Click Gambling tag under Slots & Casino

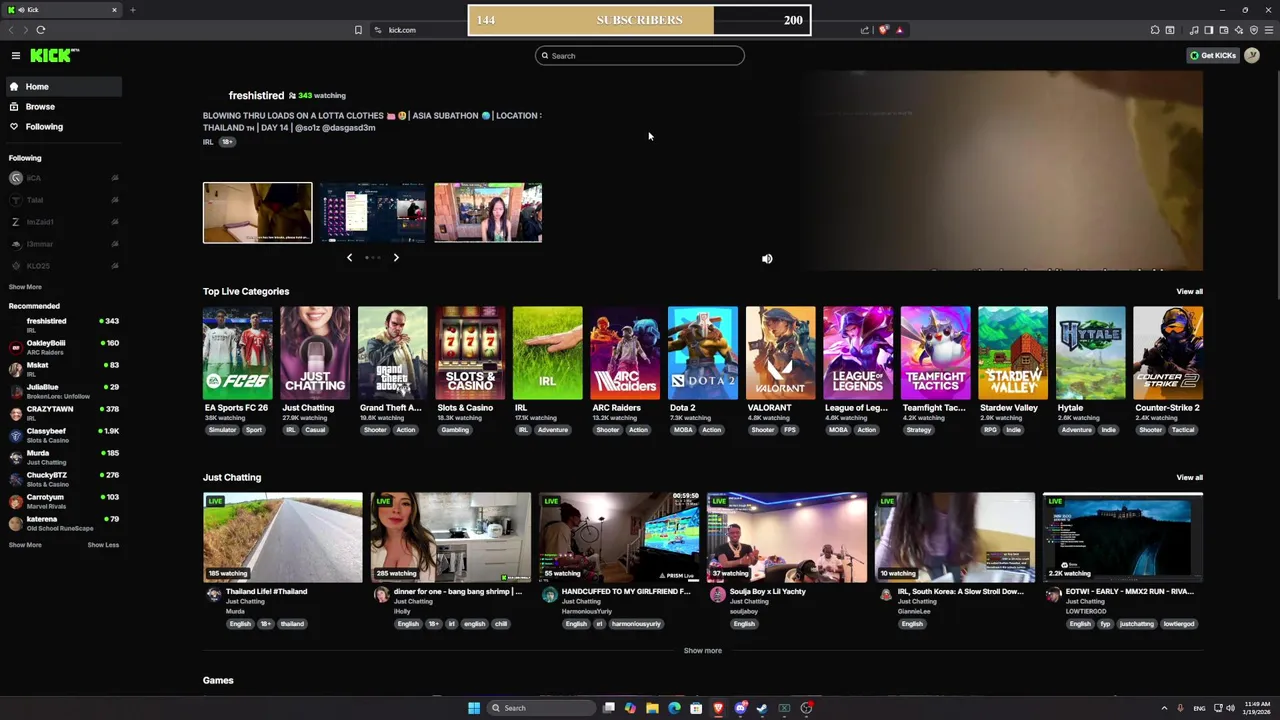pos(455,430)
